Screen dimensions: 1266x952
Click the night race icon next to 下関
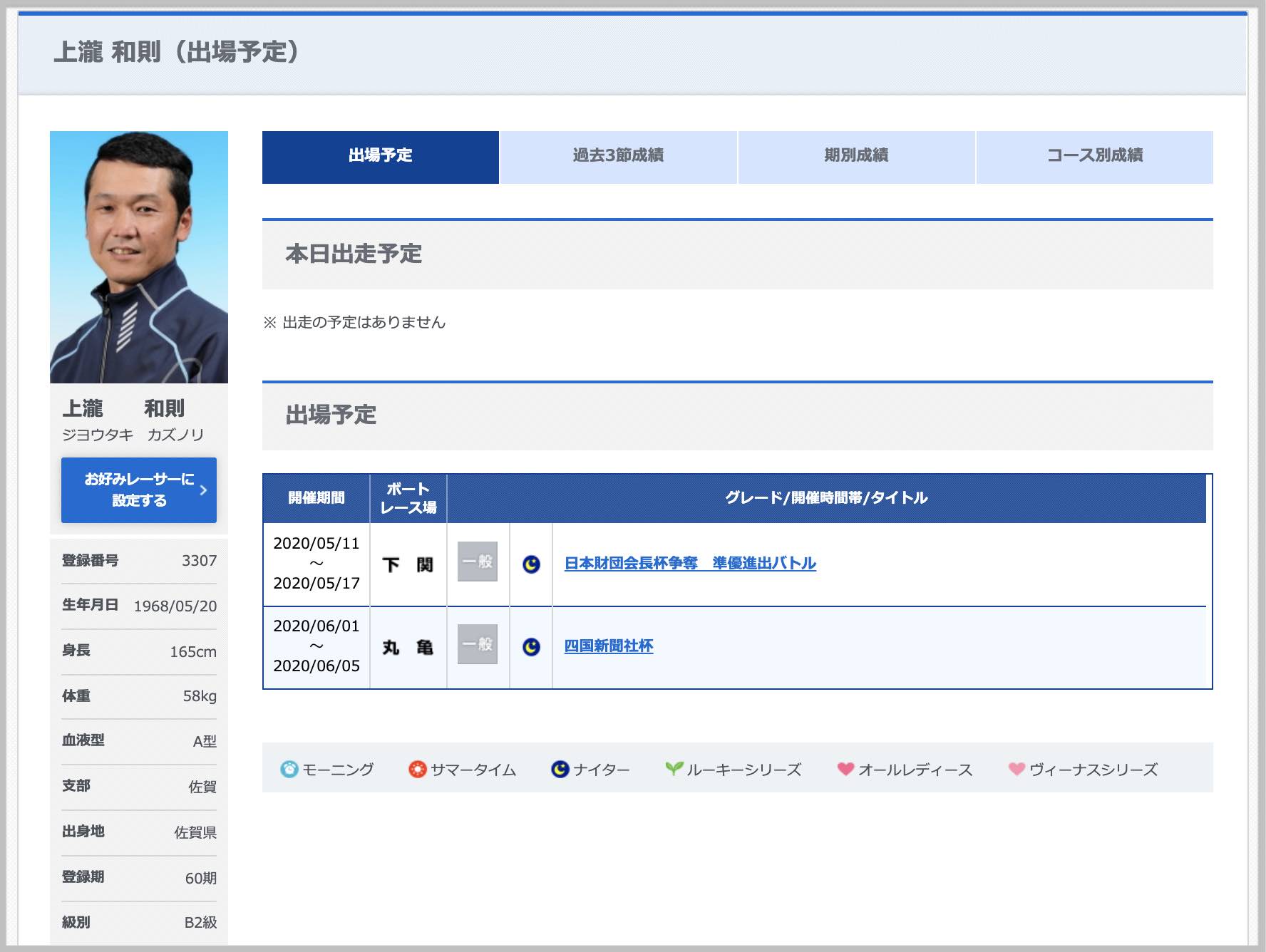point(532,563)
